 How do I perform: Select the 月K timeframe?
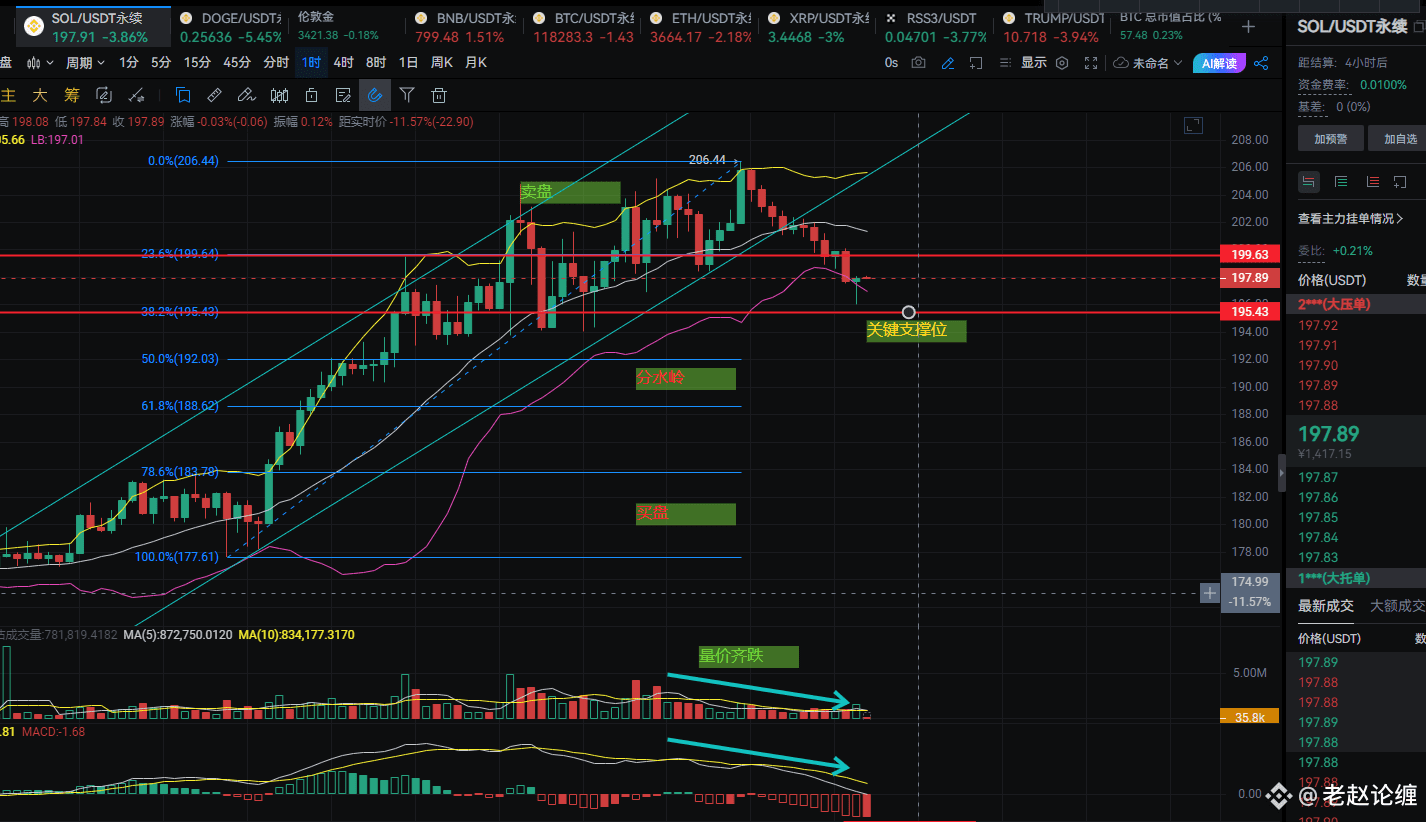pos(476,63)
